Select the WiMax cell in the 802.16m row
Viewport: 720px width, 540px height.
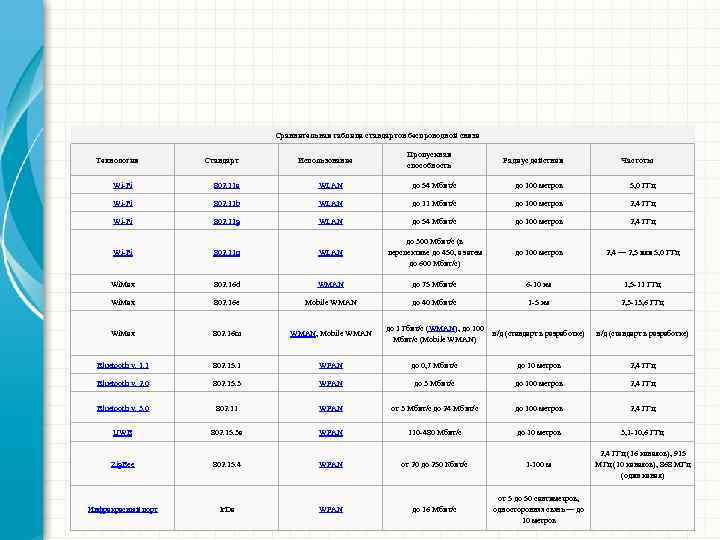[123, 333]
